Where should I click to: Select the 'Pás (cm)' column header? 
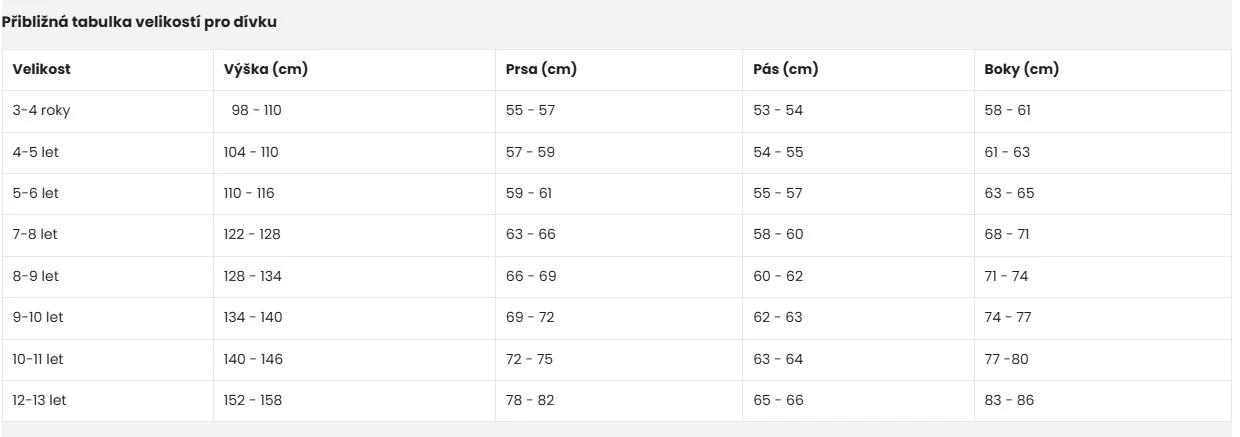pyautogui.click(x=785, y=70)
